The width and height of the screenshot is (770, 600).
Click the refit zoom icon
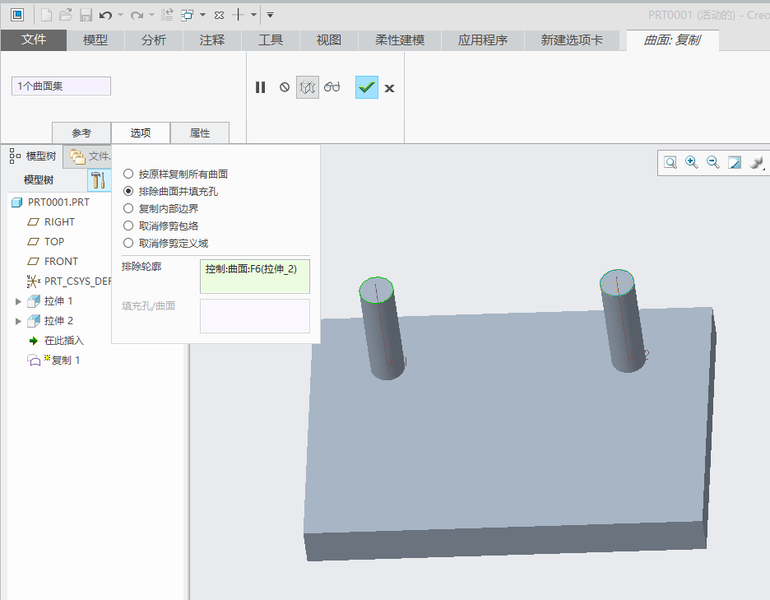pos(670,163)
